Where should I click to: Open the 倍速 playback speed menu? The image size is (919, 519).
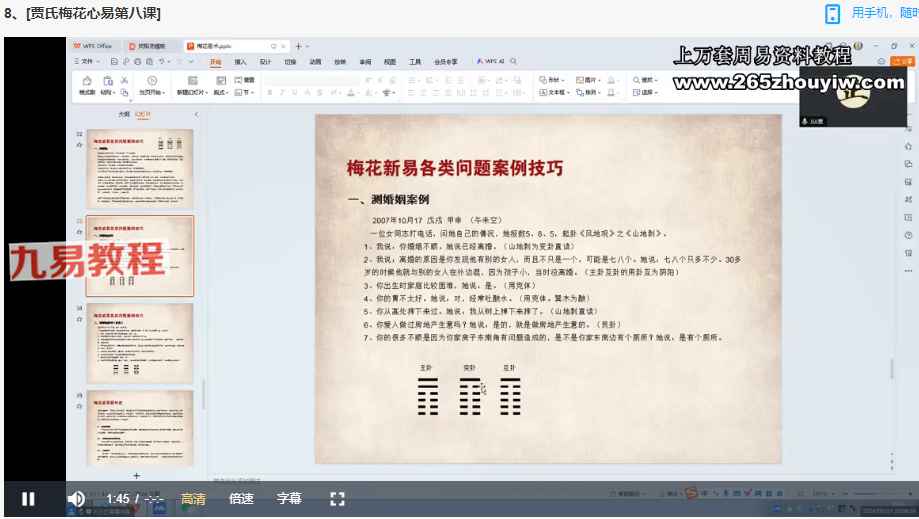click(x=241, y=498)
